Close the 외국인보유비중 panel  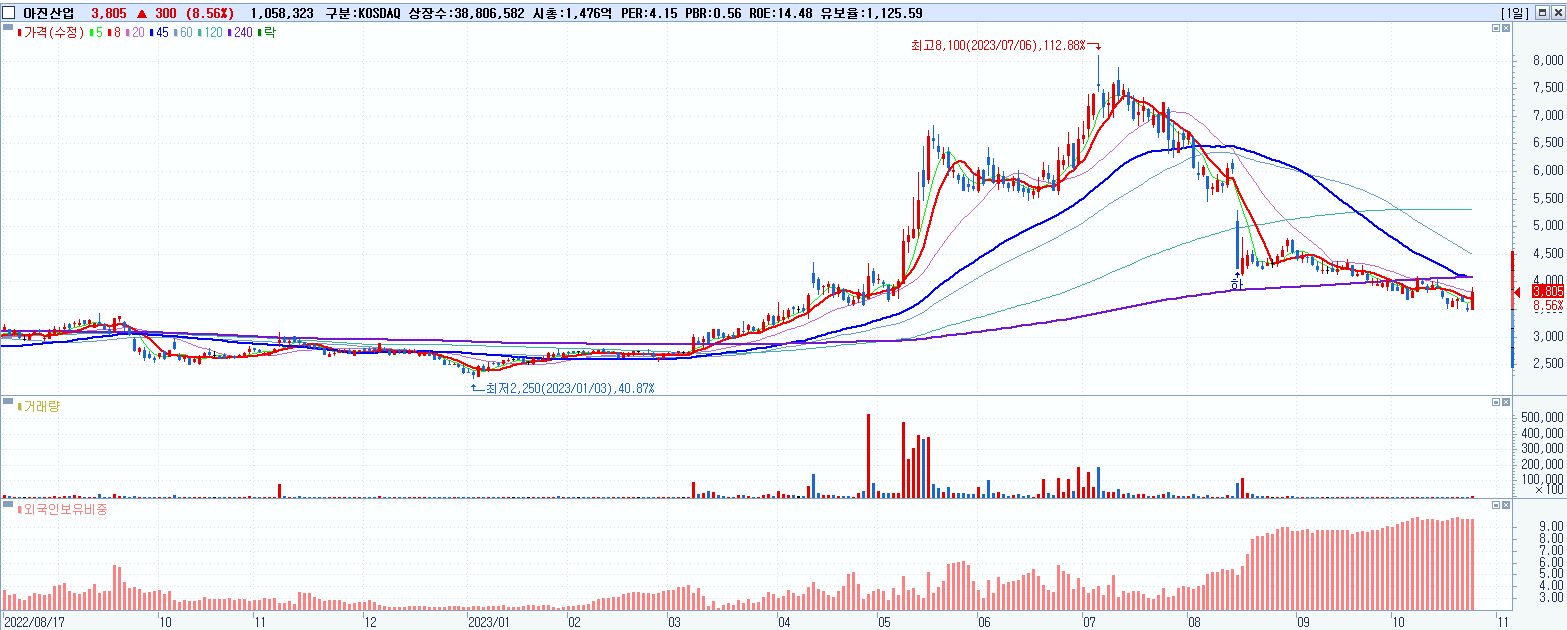click(x=1505, y=505)
